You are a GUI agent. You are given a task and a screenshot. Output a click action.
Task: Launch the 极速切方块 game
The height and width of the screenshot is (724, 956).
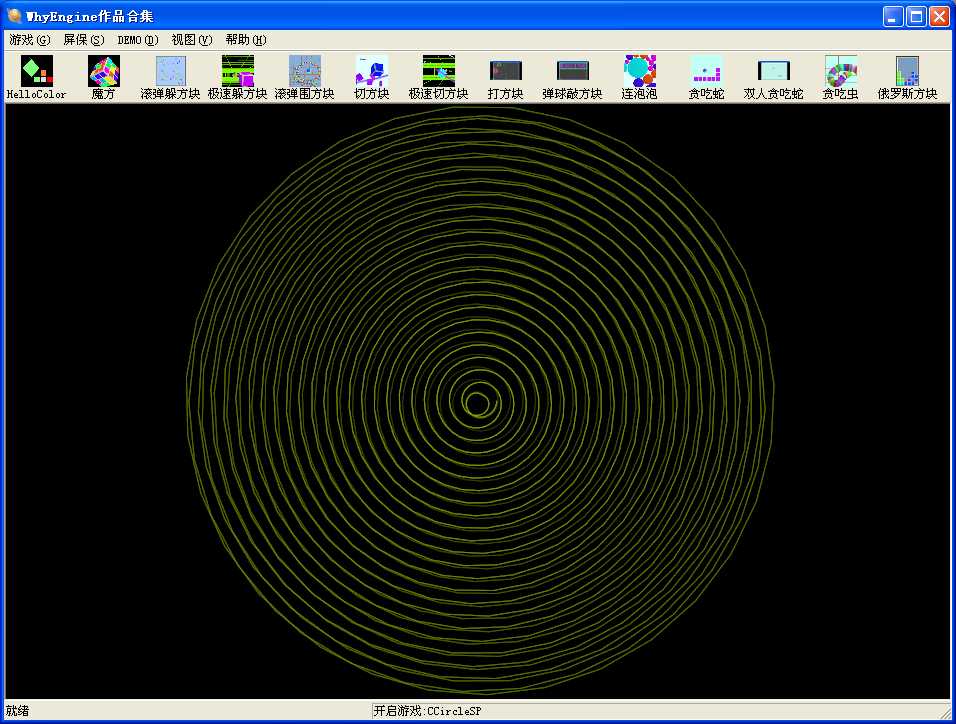tap(439, 72)
